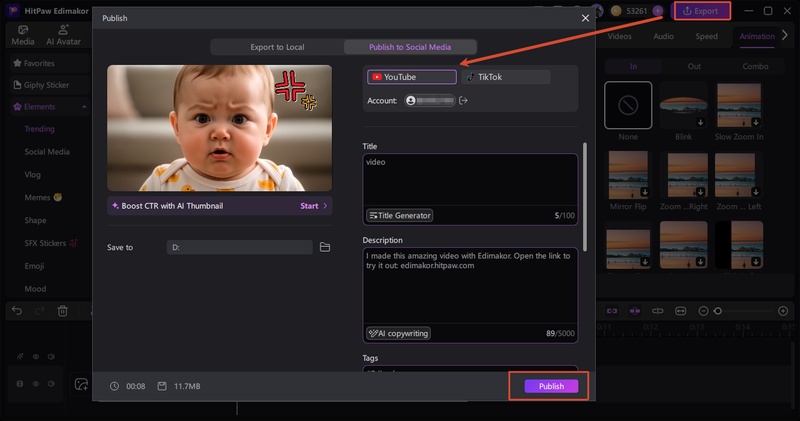The width and height of the screenshot is (800, 421).
Task: Switch to the Videos tab
Action: [619, 36]
